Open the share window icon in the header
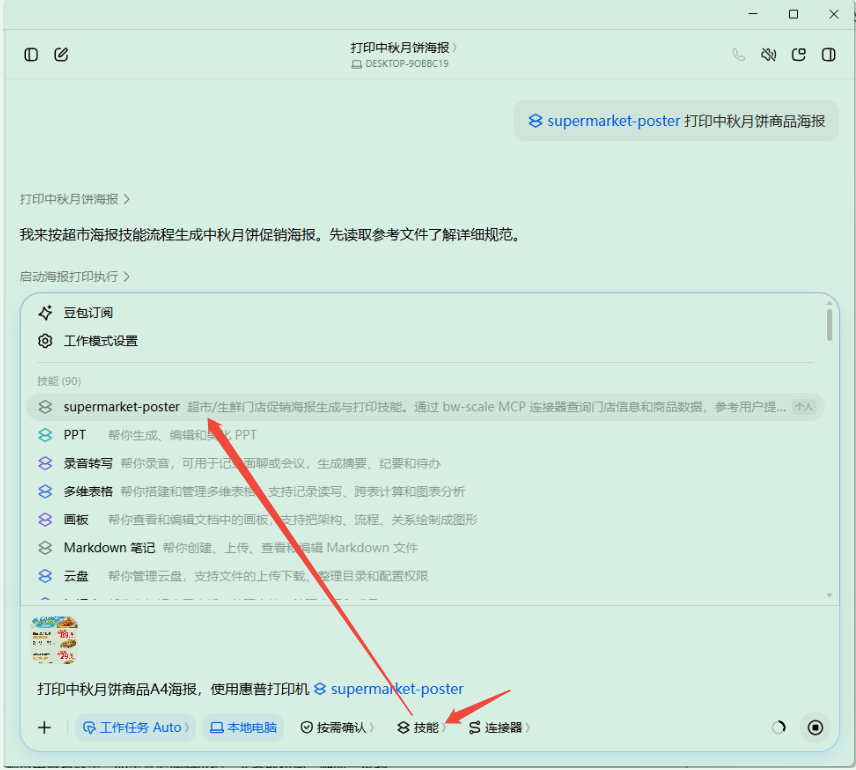The height and width of the screenshot is (770, 856). tap(799, 55)
